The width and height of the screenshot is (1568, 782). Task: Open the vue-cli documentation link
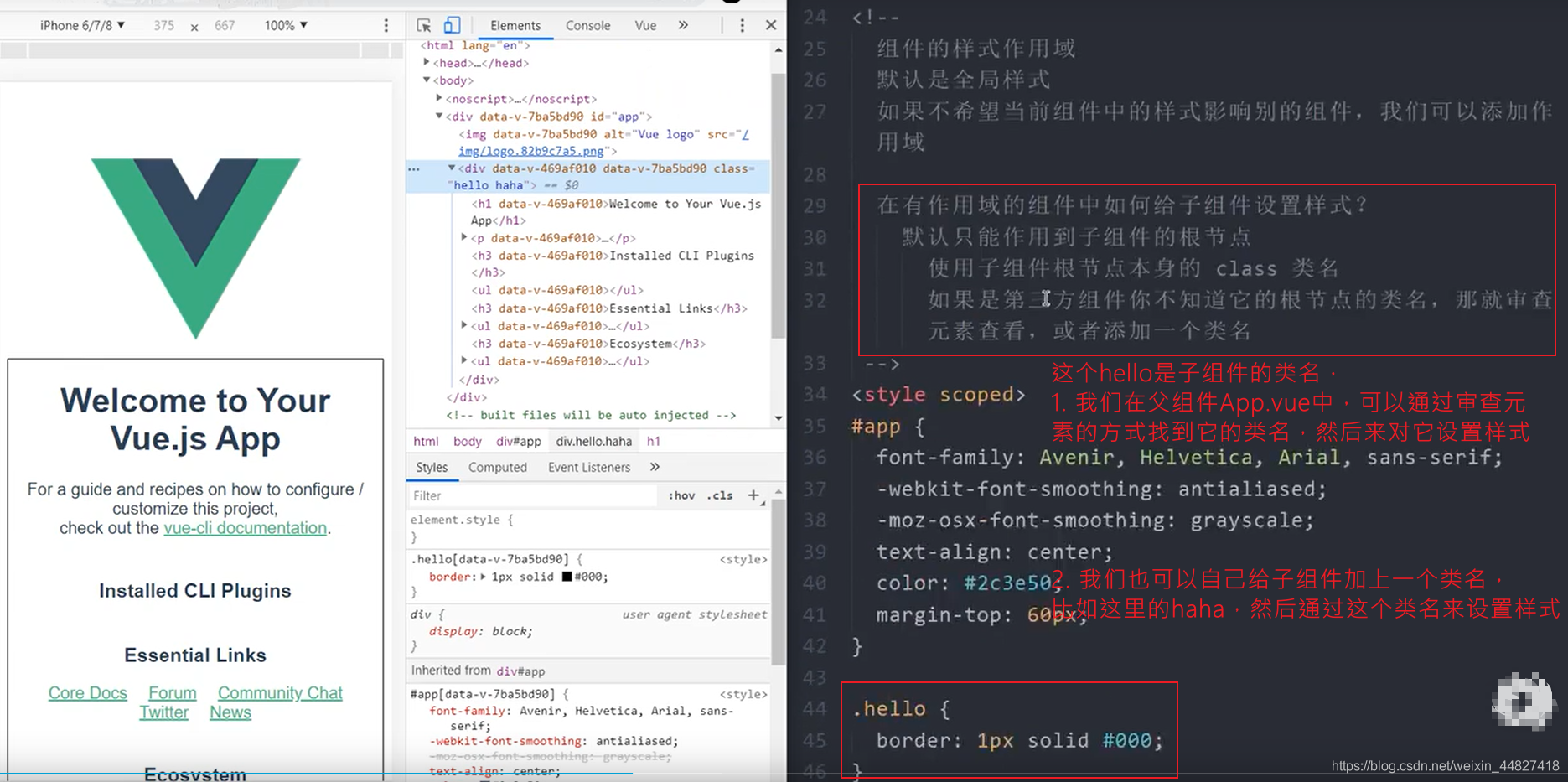[246, 528]
